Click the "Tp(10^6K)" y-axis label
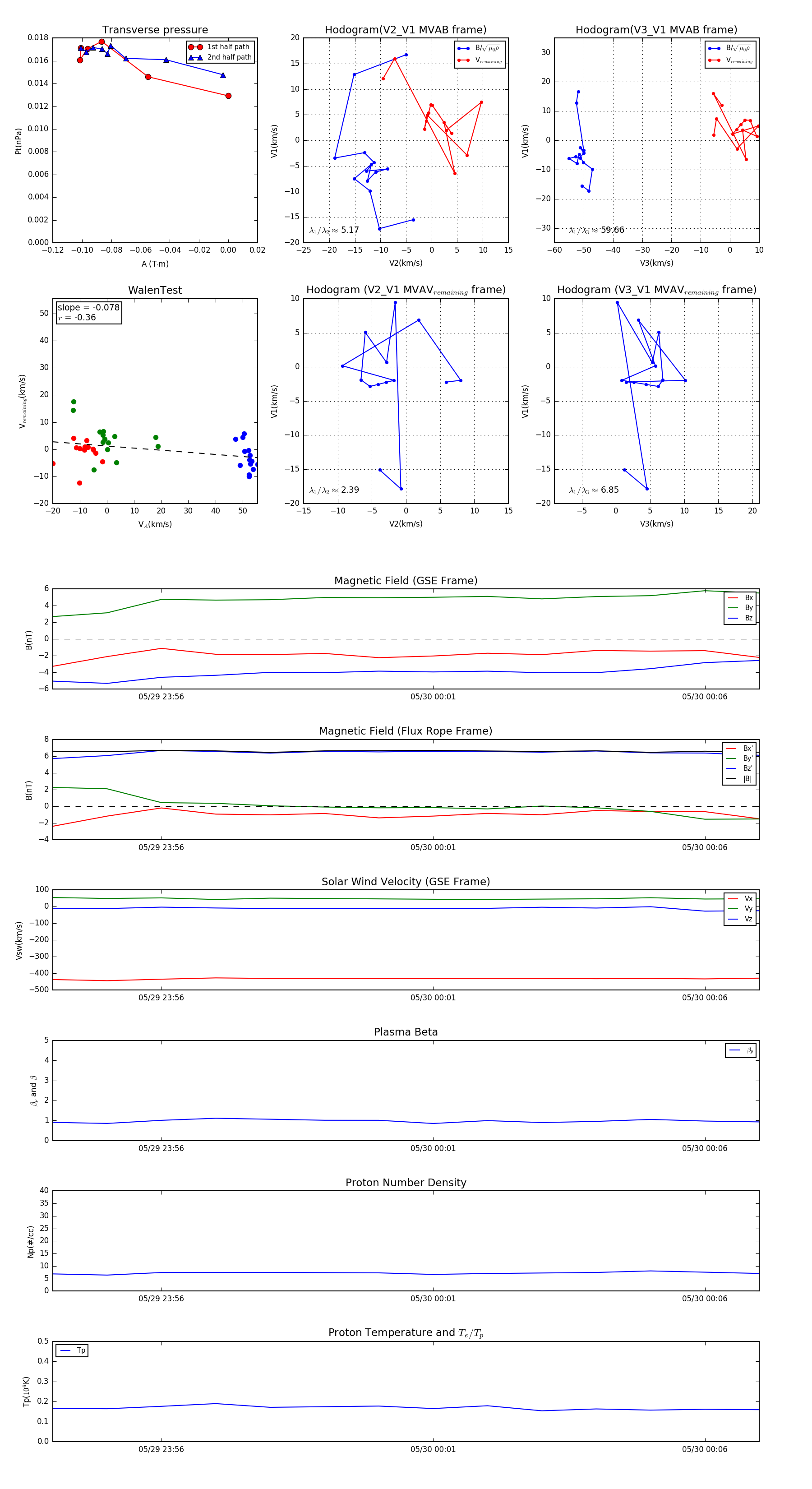 pyautogui.click(x=26, y=1392)
